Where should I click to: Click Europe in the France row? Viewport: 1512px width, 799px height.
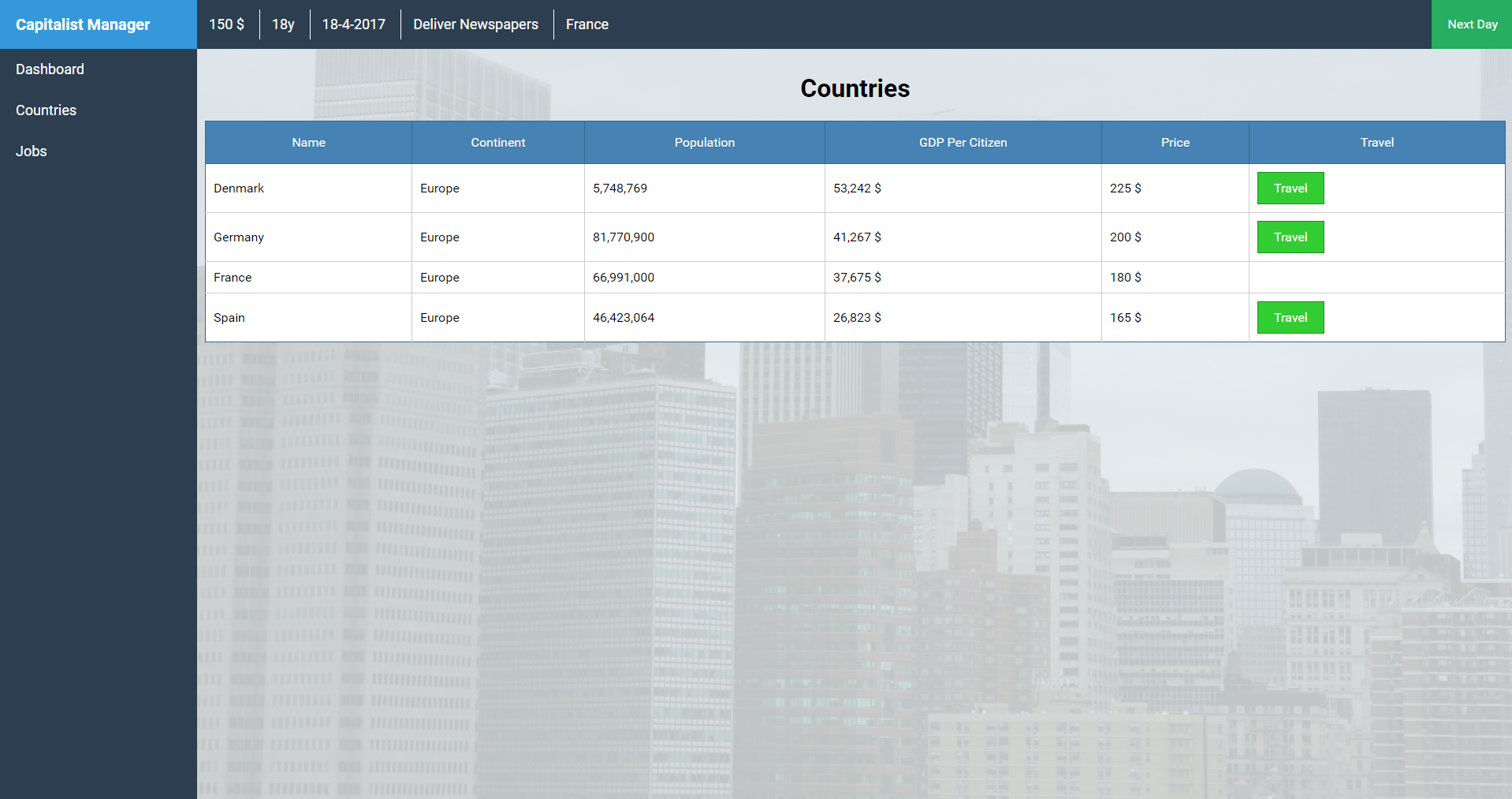tap(440, 278)
